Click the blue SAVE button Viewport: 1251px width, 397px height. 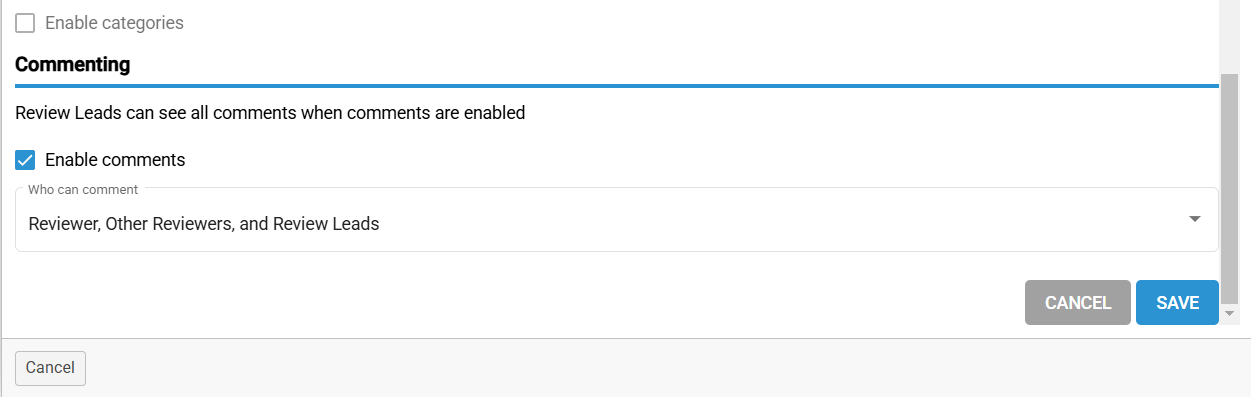(x=1177, y=303)
